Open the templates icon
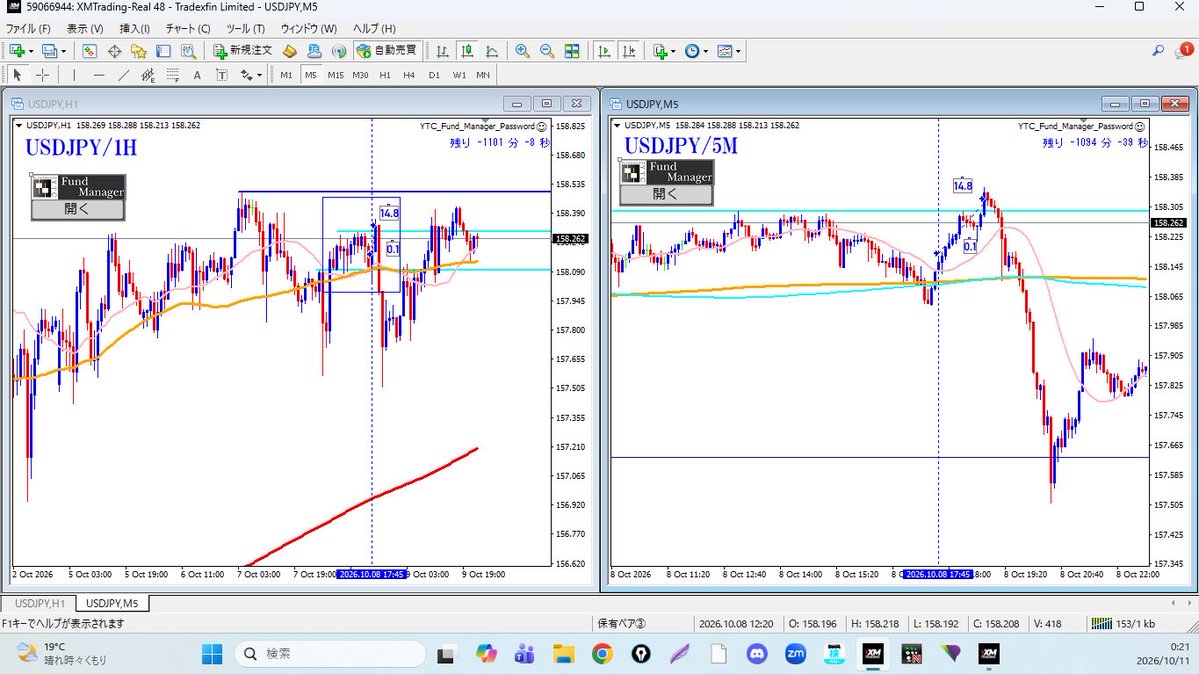1199x674 pixels. [724, 51]
